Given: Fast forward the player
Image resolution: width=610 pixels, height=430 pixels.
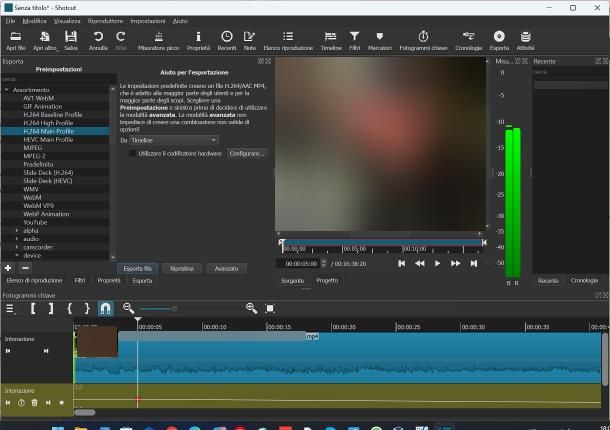Looking at the screenshot, I should (456, 263).
